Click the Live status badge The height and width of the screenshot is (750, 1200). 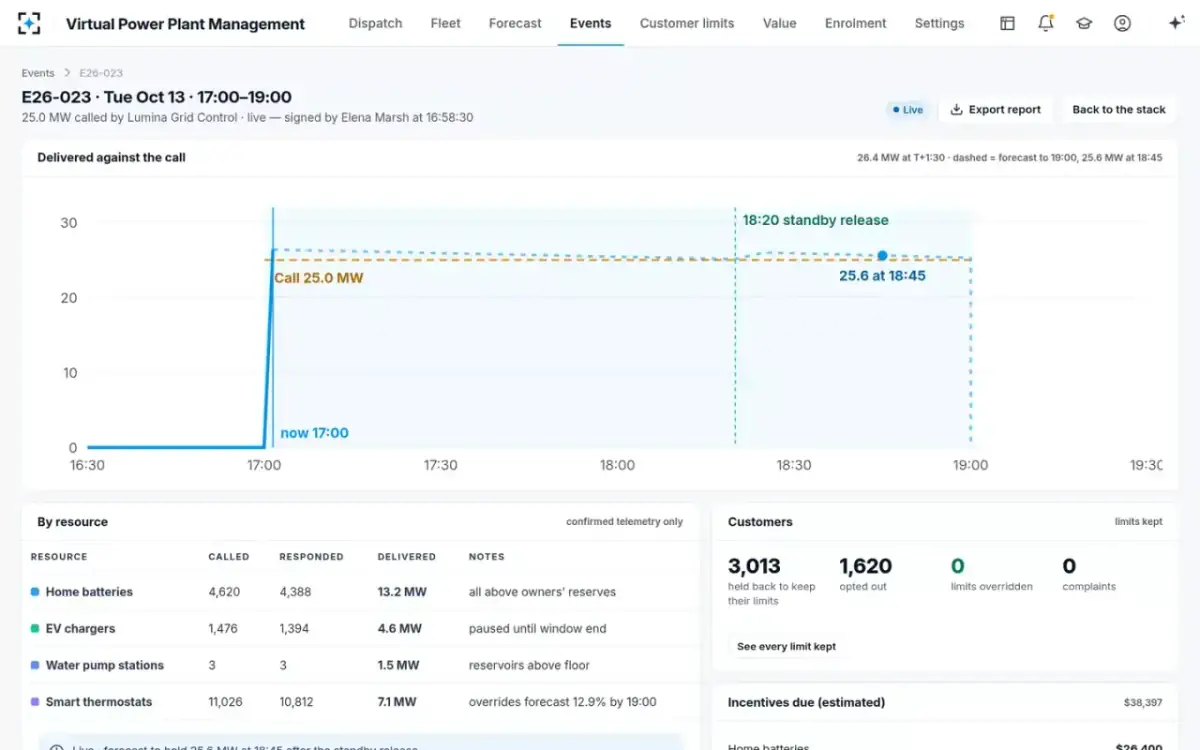point(907,110)
